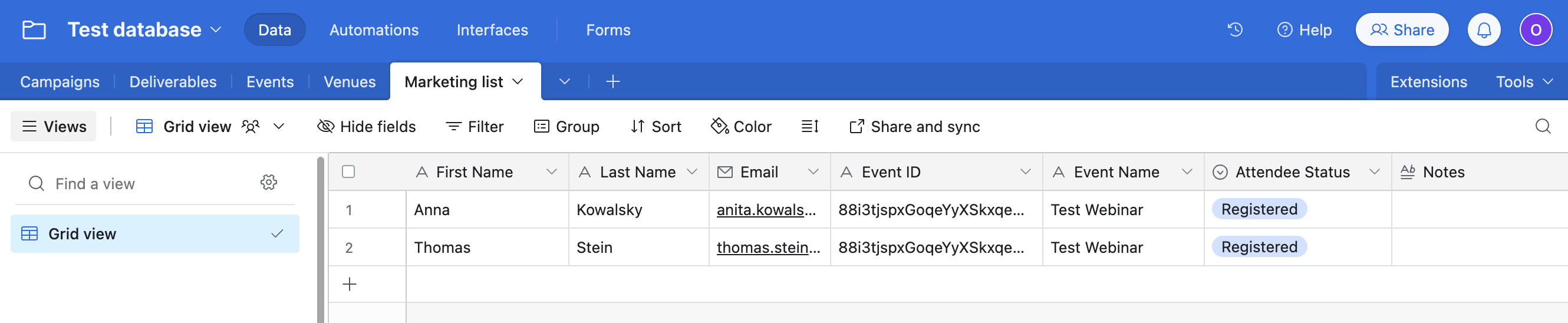
Task: Open Hide fields menu
Action: point(367,127)
